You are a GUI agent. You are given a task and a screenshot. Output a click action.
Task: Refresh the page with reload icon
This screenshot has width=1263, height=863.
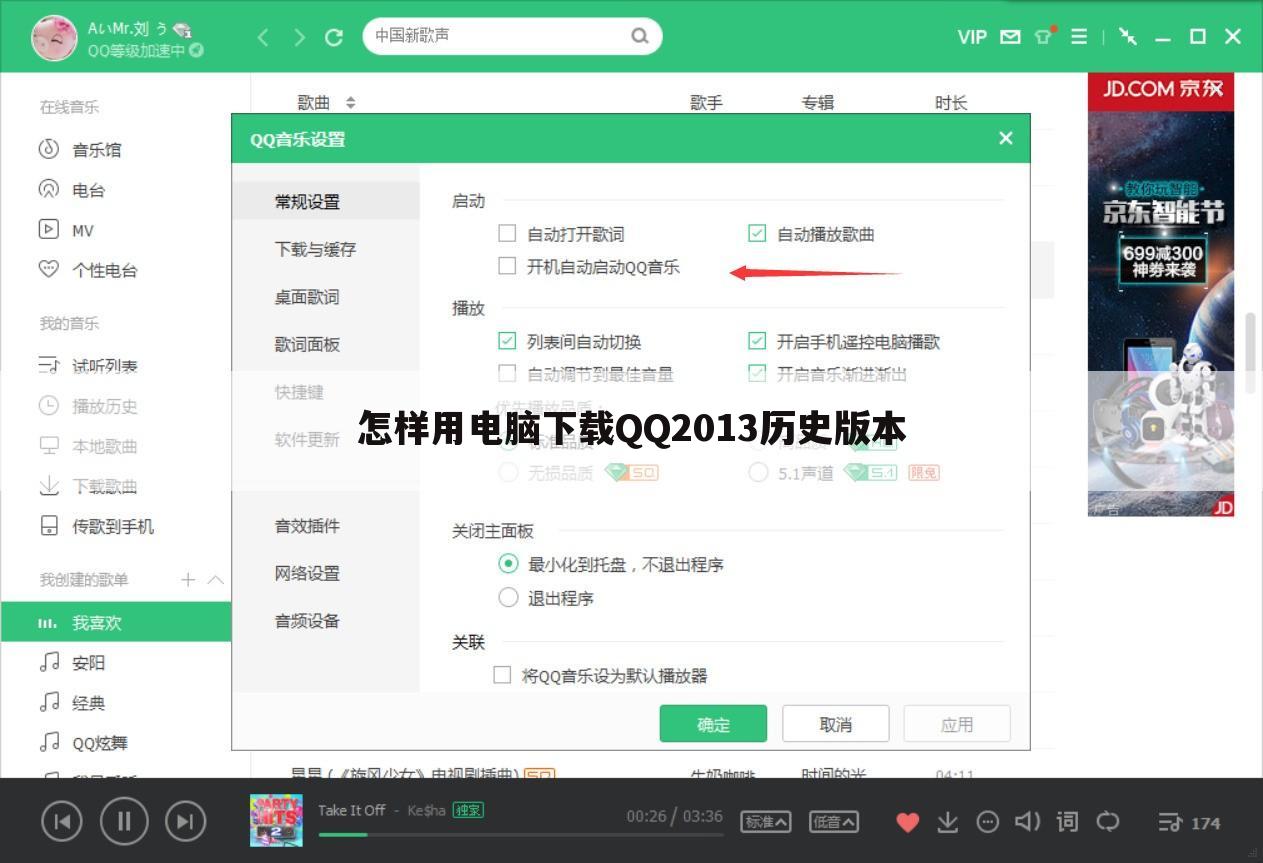coord(334,37)
